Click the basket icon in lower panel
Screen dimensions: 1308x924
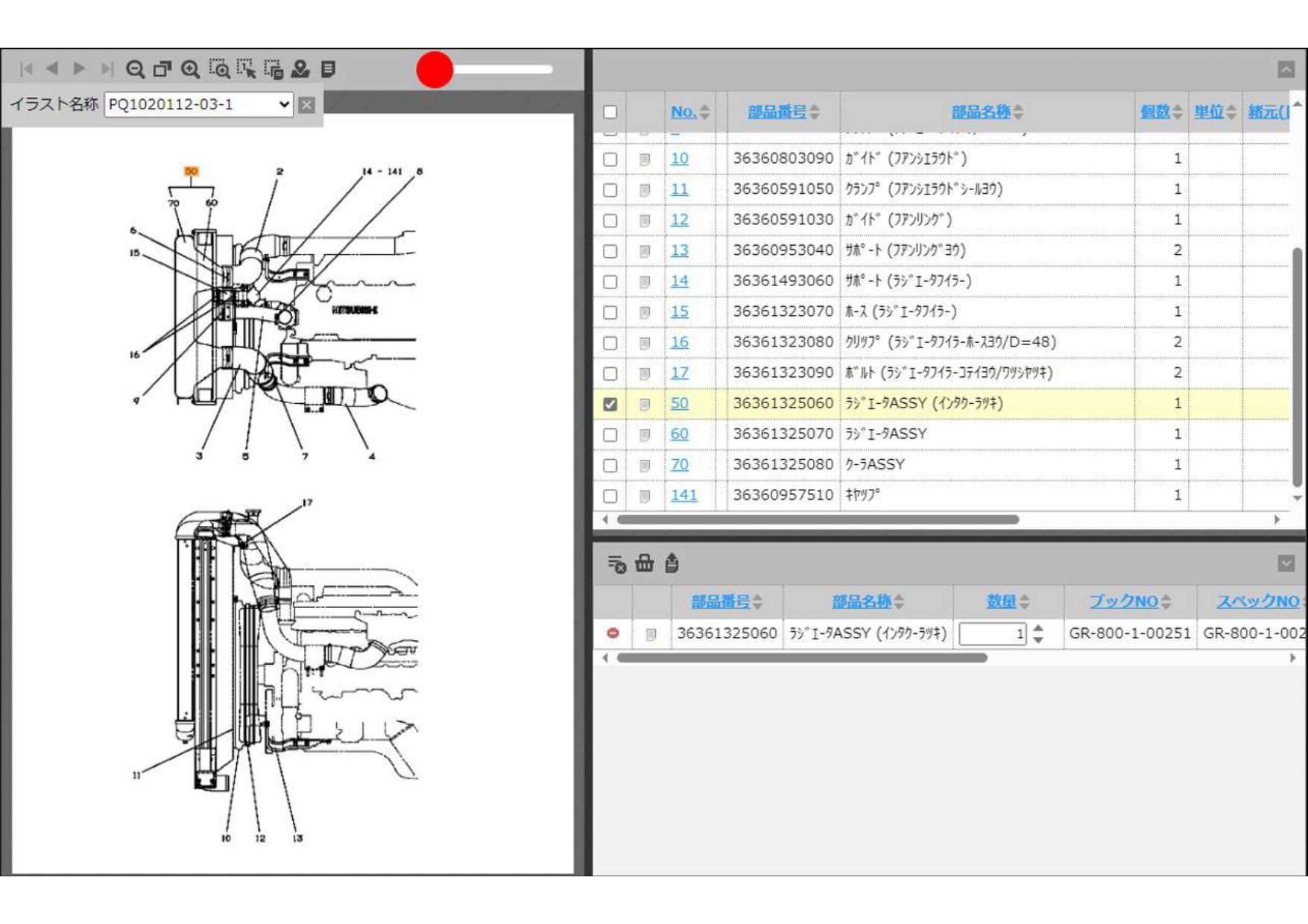click(x=644, y=564)
